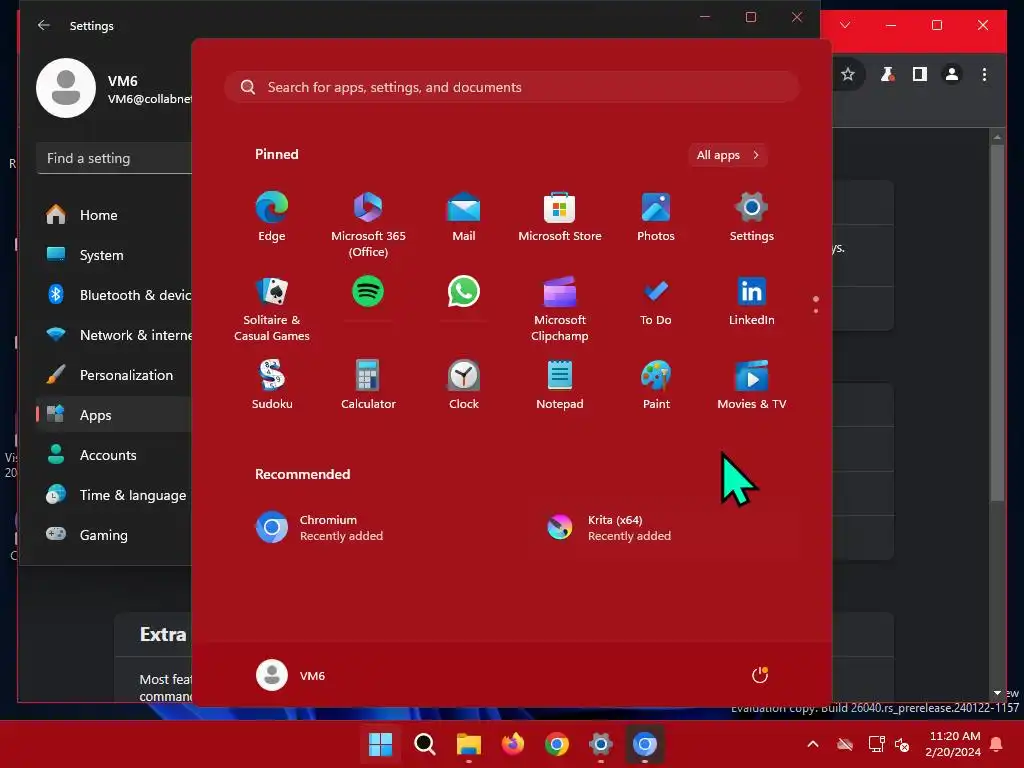Open Time & language settings

point(114,495)
